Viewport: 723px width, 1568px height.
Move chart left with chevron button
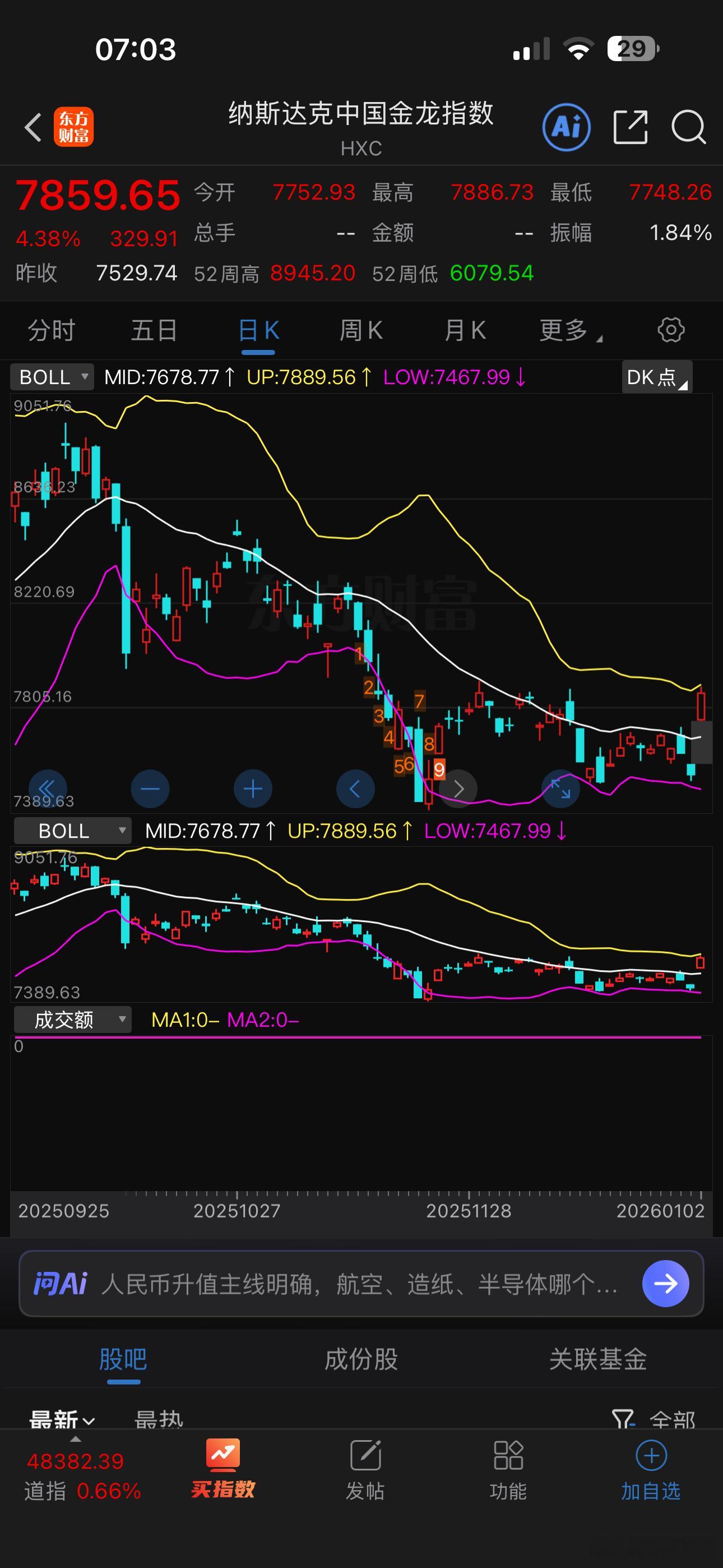[355, 789]
